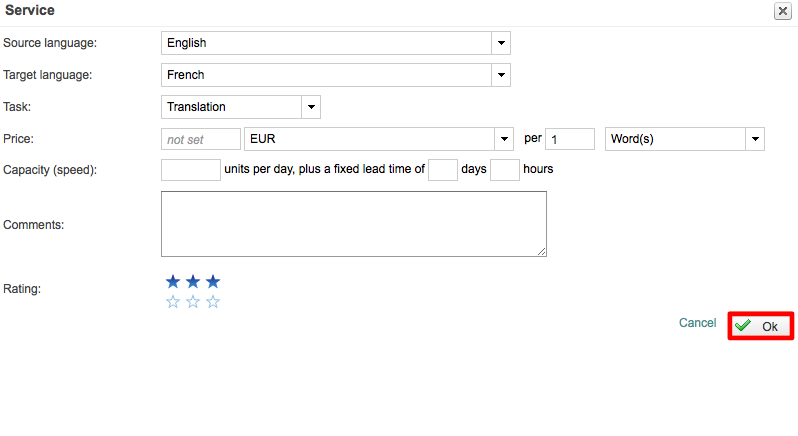Expand the Target language dropdown showing French
The width and height of the screenshot is (798, 436).
(x=501, y=75)
